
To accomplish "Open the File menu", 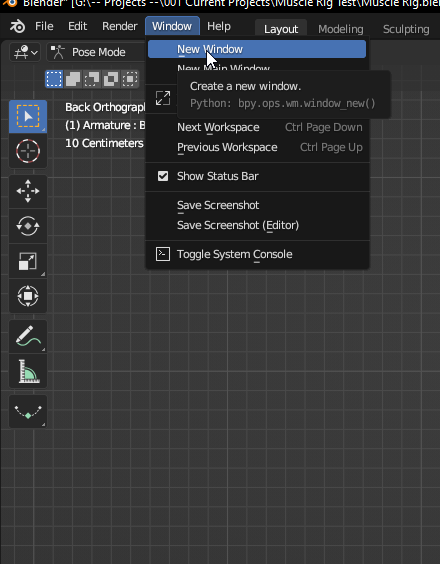I will [44, 26].
